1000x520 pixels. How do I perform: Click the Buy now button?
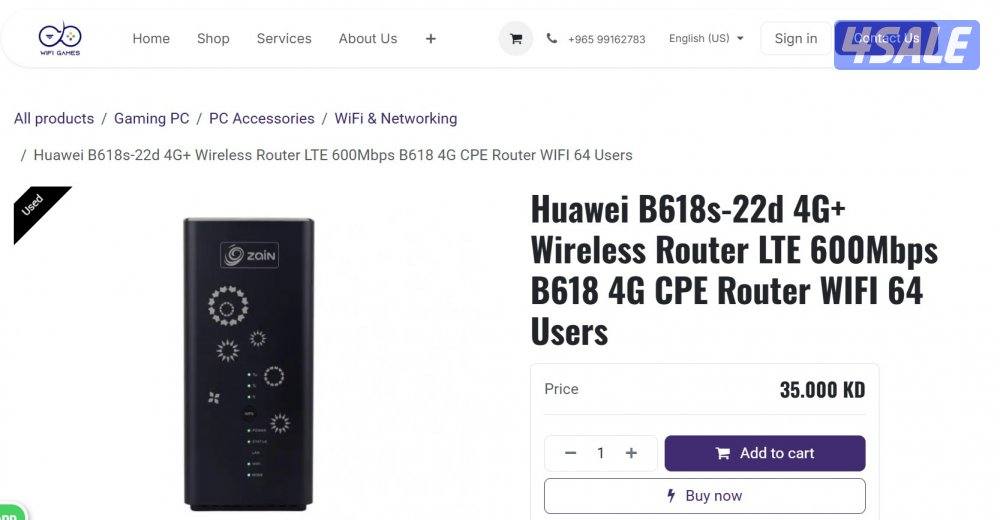(x=705, y=496)
